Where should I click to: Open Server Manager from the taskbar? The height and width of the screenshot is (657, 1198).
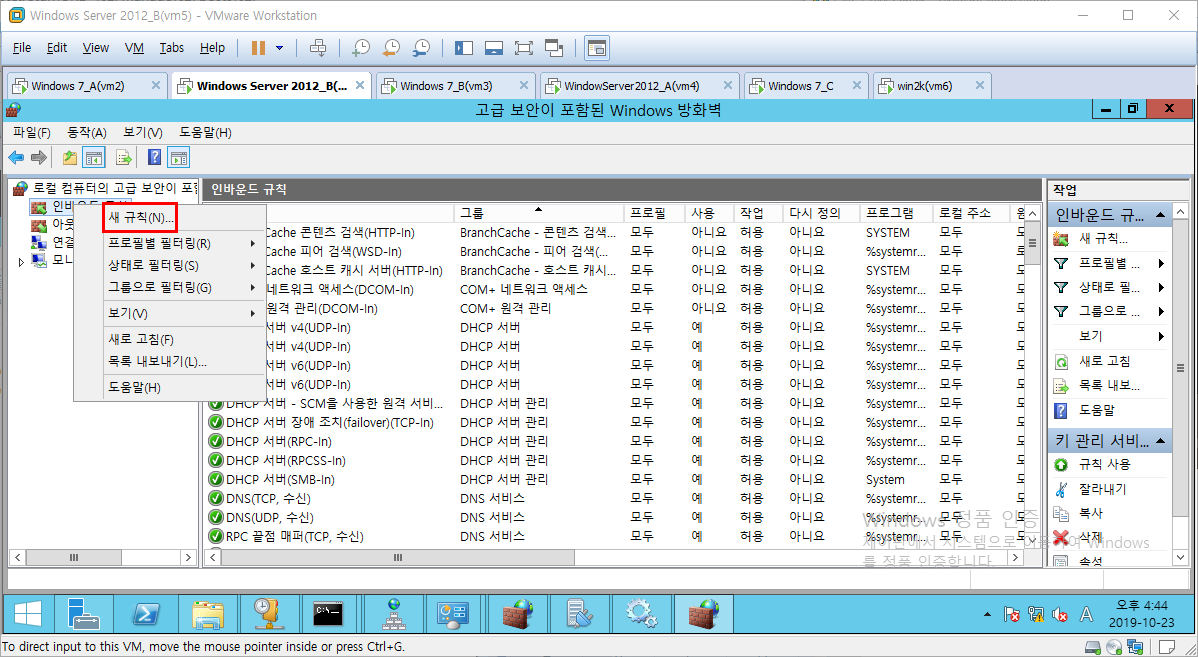click(83, 613)
